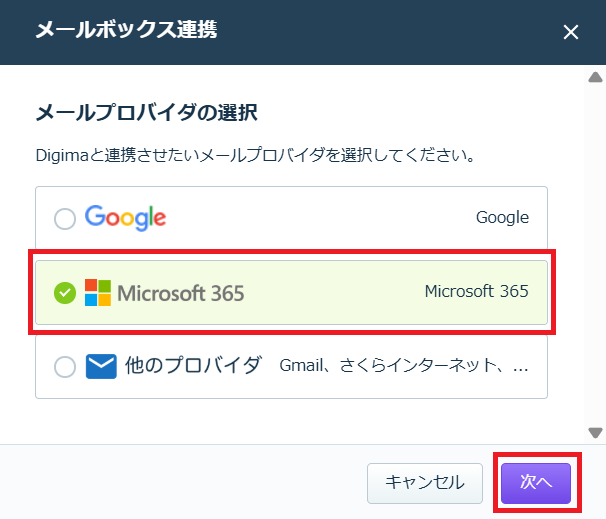Select the Google radio button
The height and width of the screenshot is (519, 606).
65,219
